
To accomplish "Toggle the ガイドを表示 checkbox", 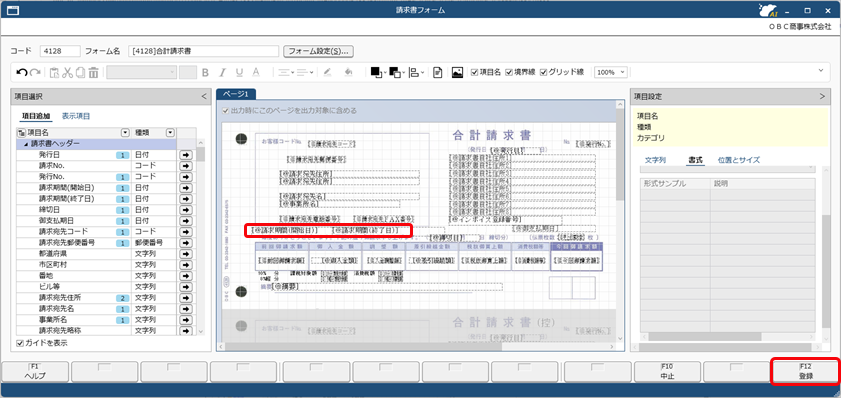I will [x=20, y=343].
